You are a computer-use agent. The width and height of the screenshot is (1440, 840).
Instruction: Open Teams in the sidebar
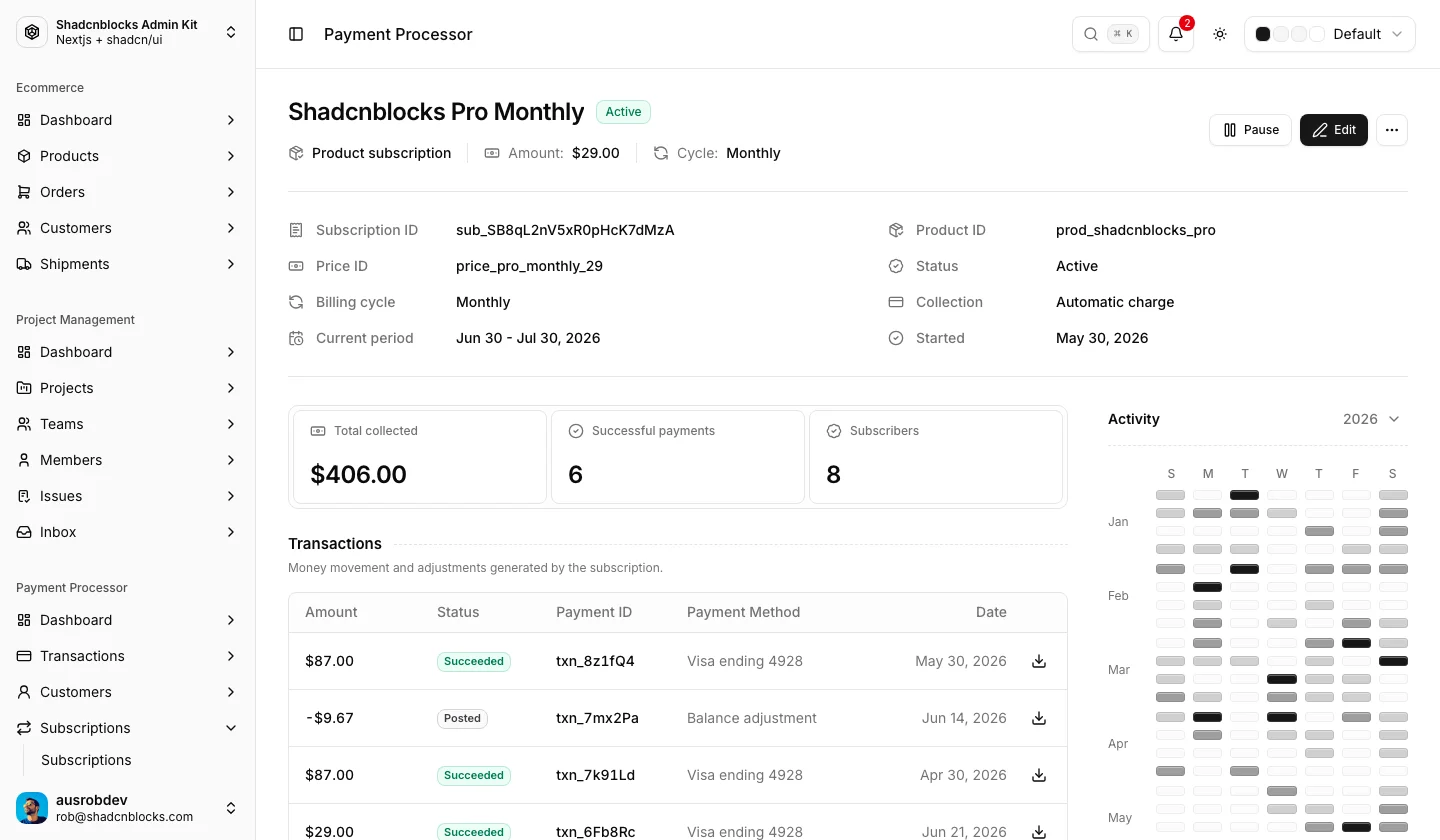point(128,424)
